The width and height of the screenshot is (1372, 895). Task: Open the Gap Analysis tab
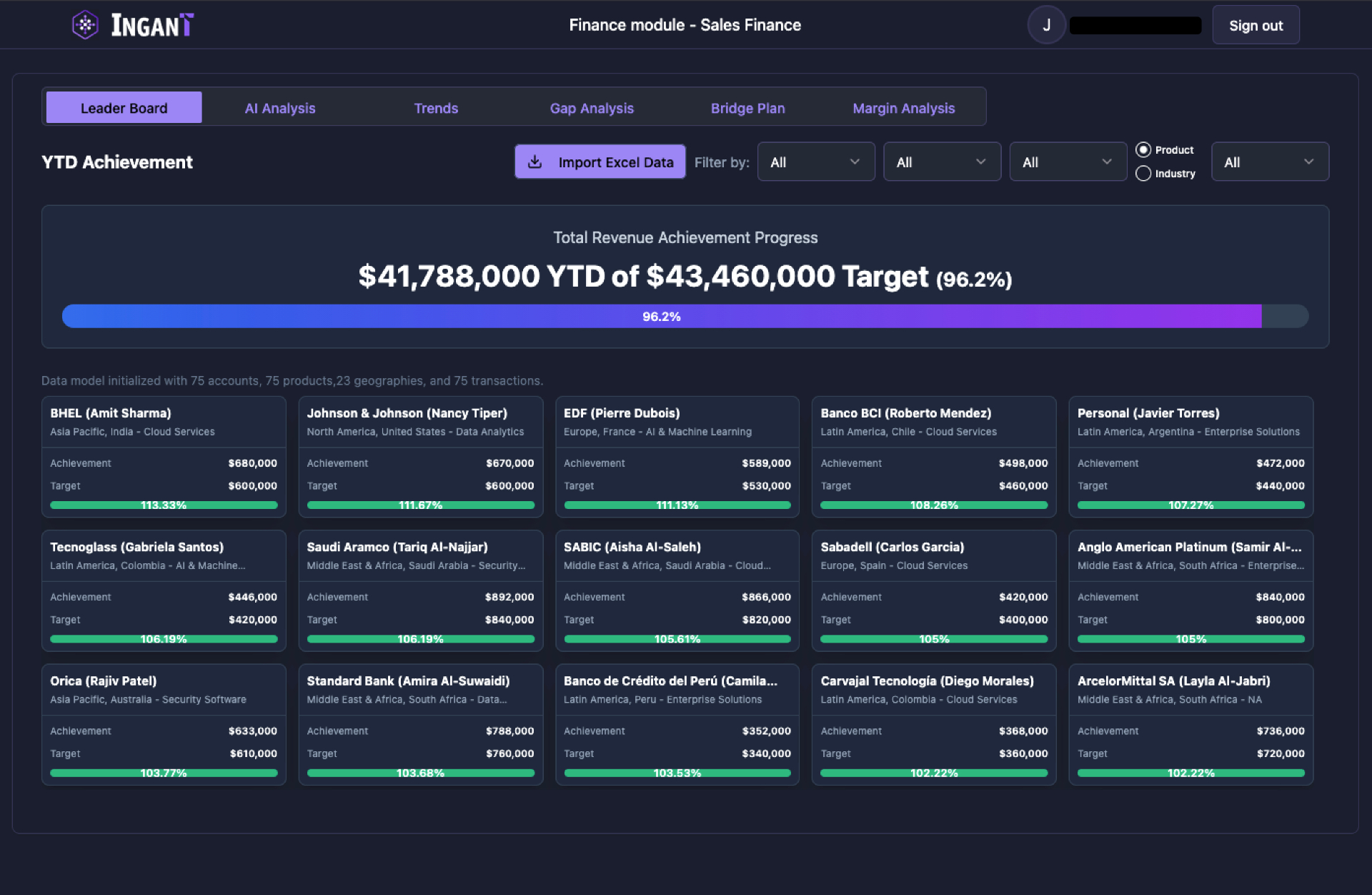pyautogui.click(x=592, y=108)
